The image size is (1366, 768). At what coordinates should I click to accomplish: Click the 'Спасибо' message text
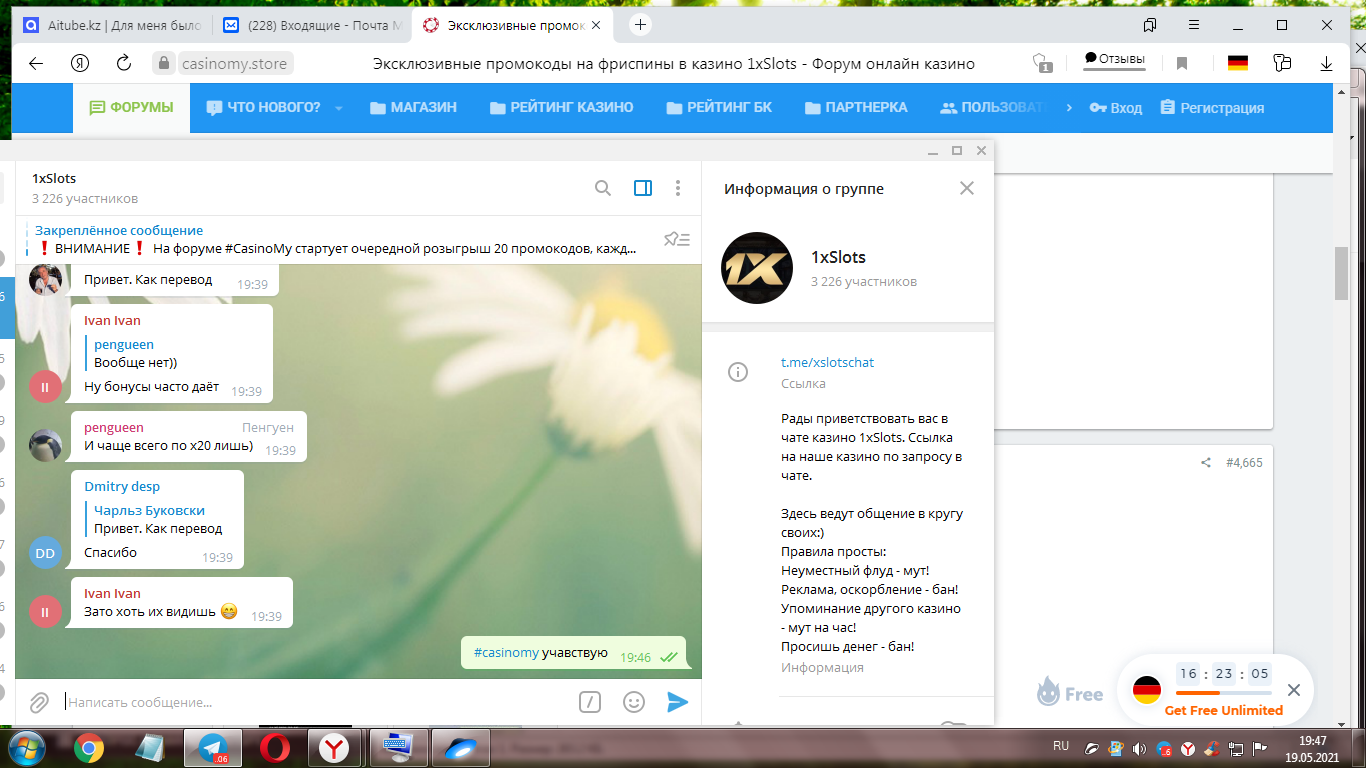[x=111, y=553]
